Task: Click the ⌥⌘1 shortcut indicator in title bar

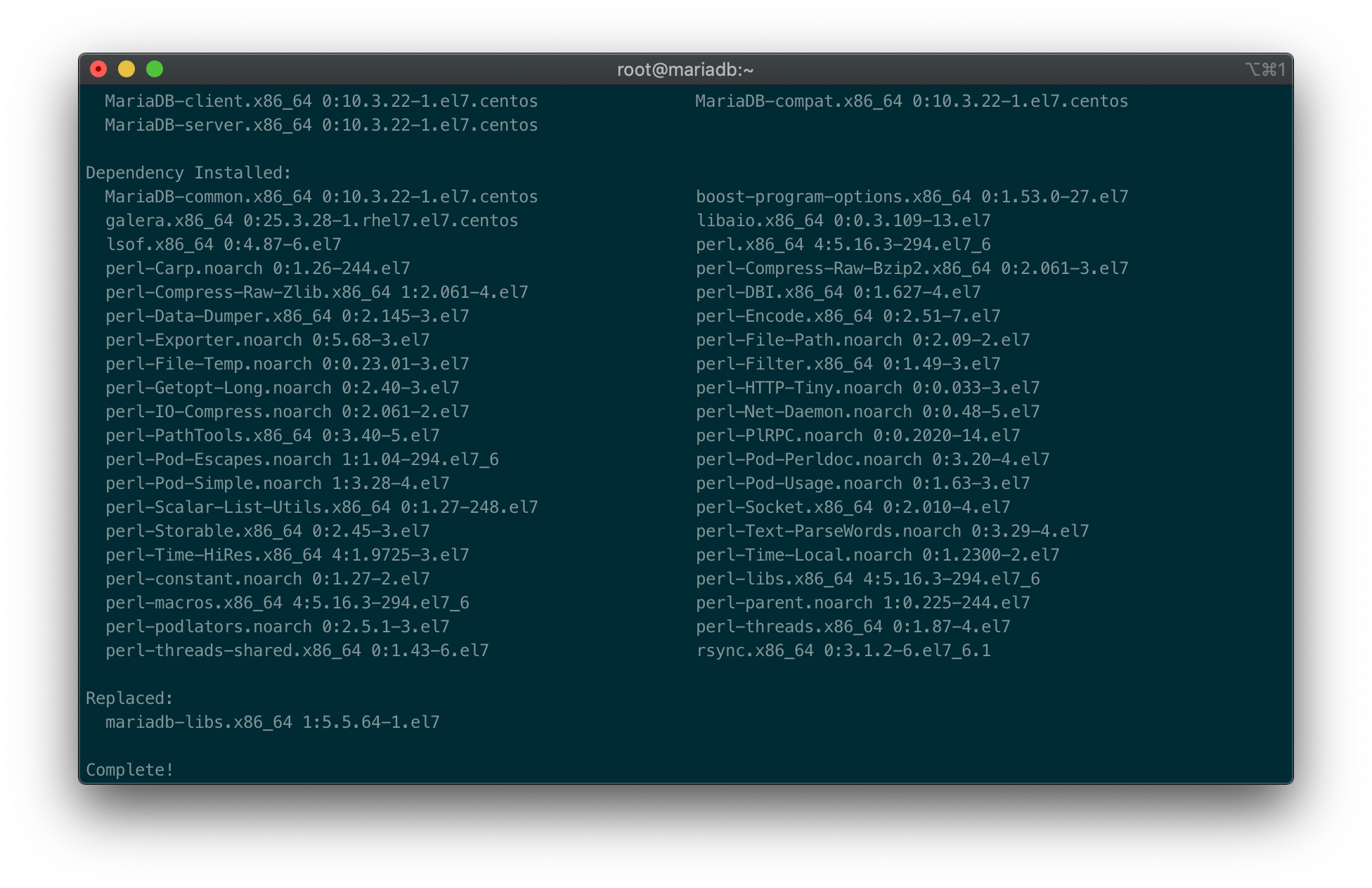Action: pos(1265,70)
